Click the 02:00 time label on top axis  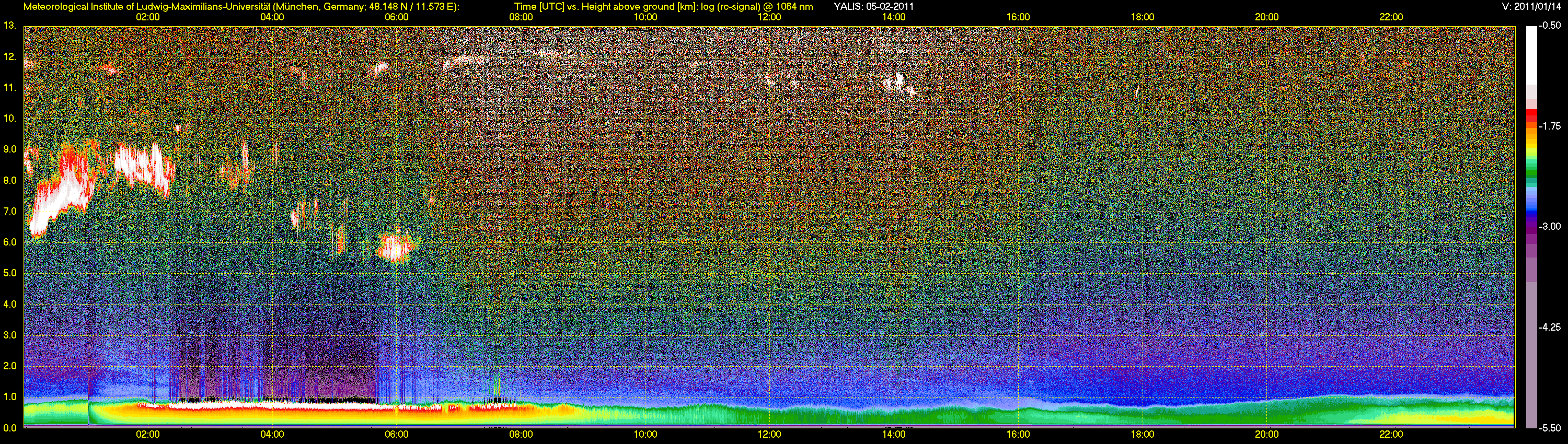147,17
